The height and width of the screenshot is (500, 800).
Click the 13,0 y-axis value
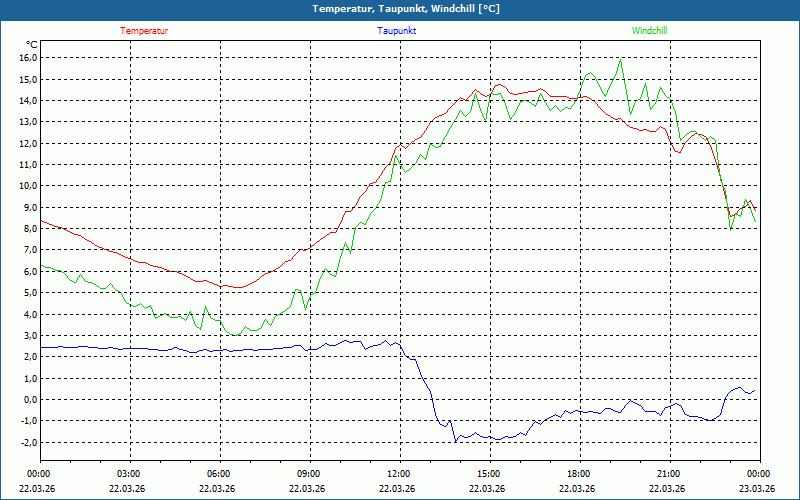pyautogui.click(x=29, y=121)
